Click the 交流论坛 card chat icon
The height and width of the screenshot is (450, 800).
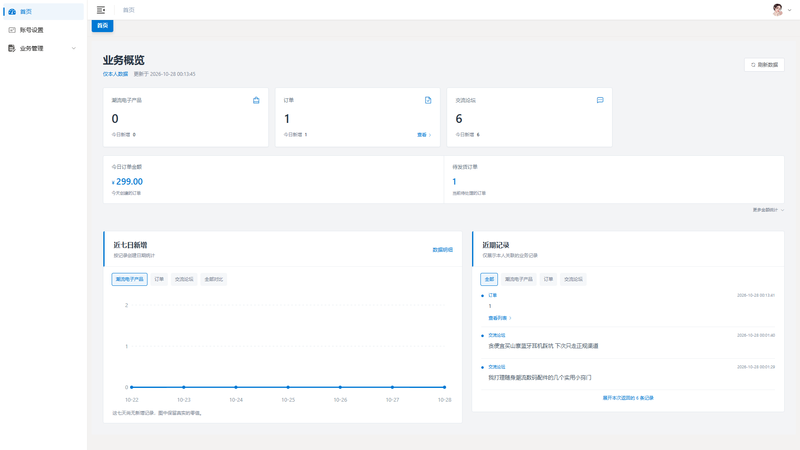pos(600,100)
